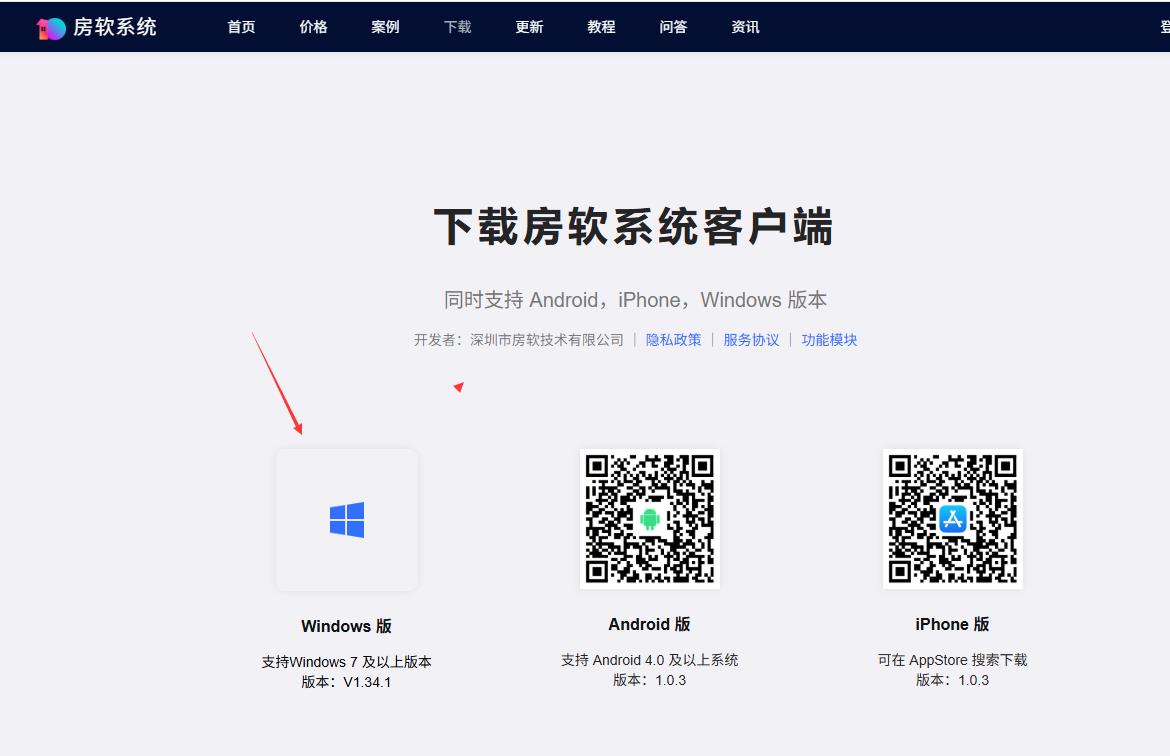Open the 首页 menu item
Viewport: 1170px width, 756px height.
[x=241, y=27]
